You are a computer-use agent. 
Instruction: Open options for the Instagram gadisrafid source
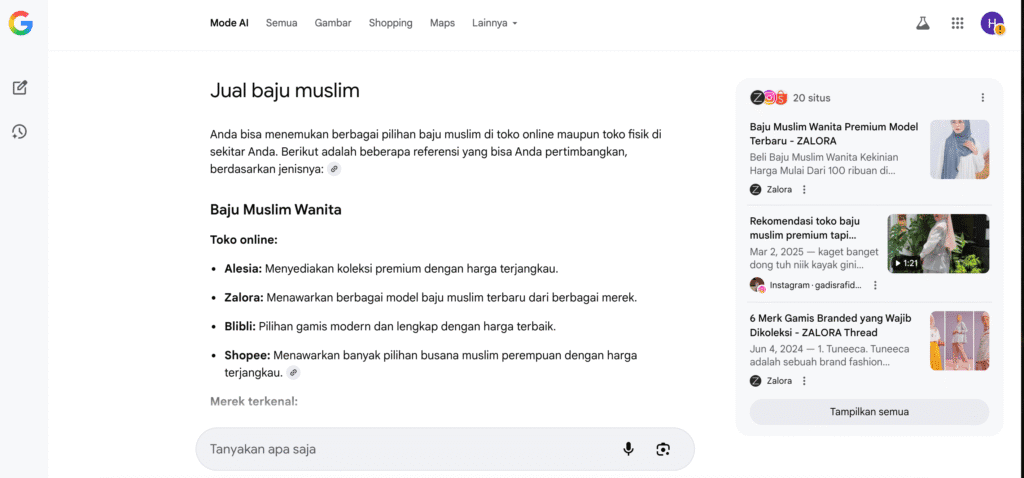click(875, 285)
